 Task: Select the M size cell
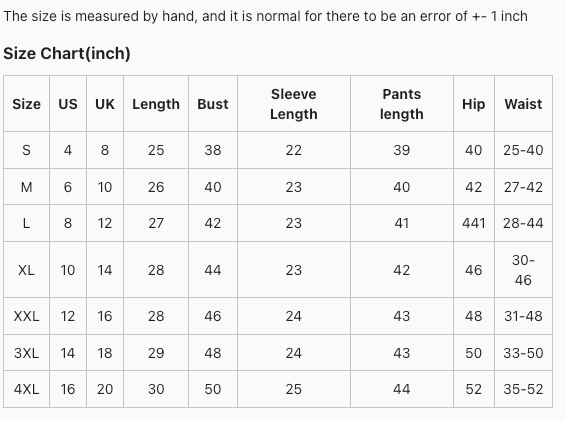26,187
